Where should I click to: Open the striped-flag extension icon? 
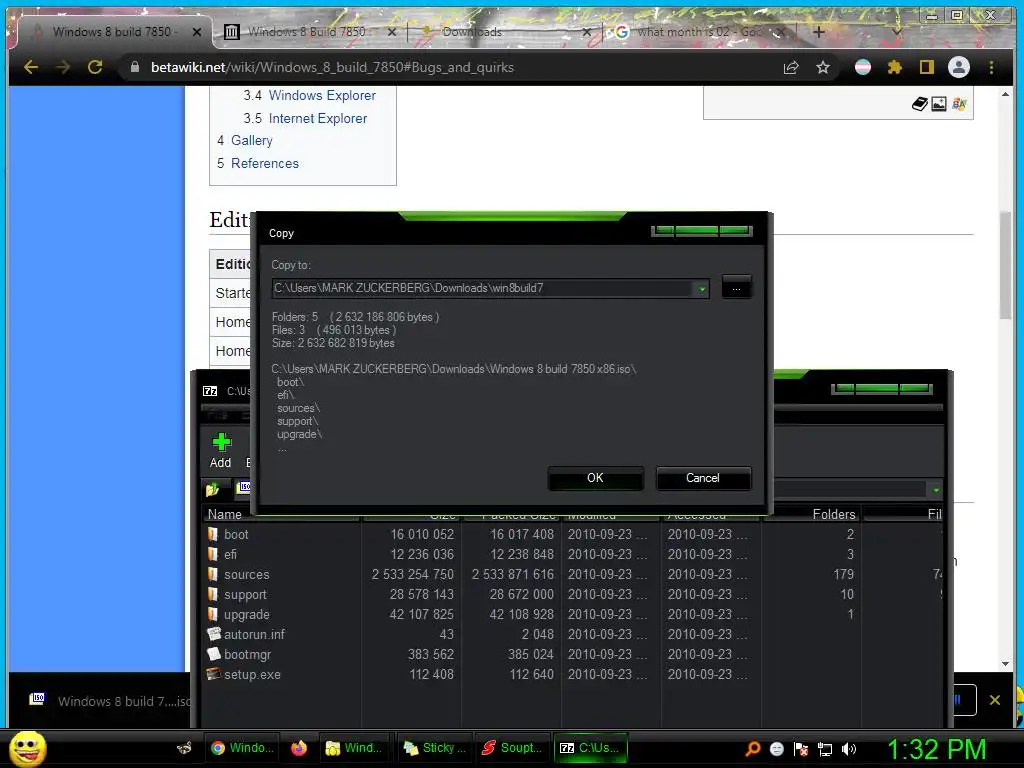tap(863, 67)
